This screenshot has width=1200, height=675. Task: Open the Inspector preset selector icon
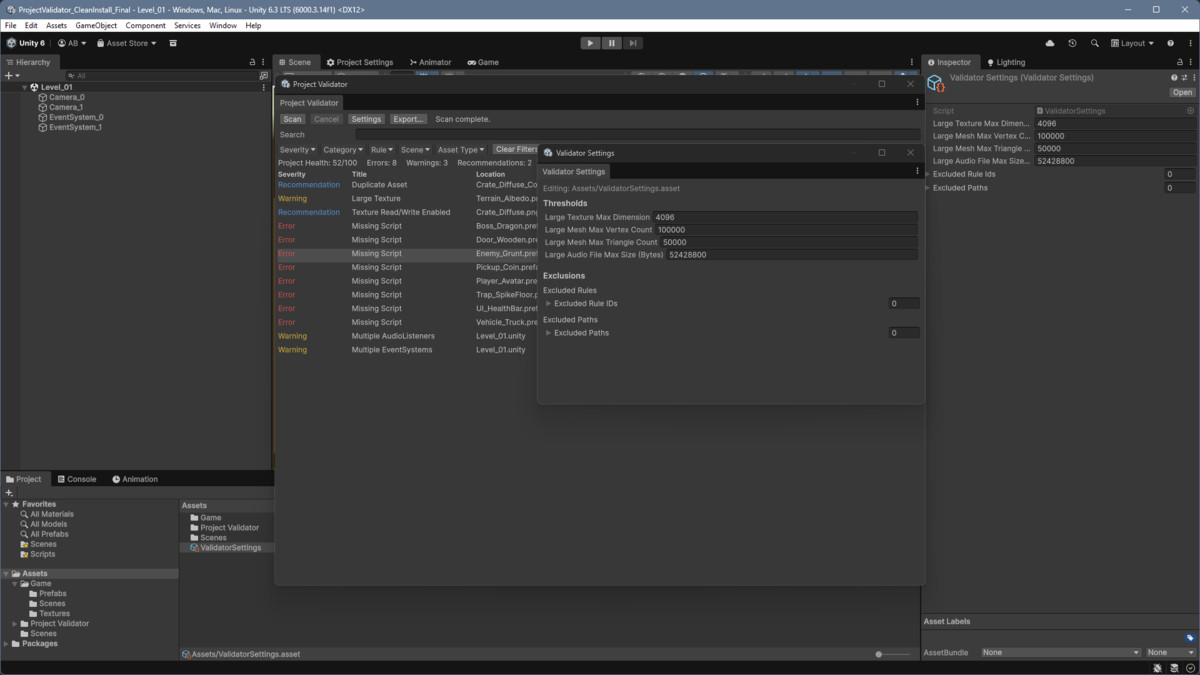[1184, 77]
